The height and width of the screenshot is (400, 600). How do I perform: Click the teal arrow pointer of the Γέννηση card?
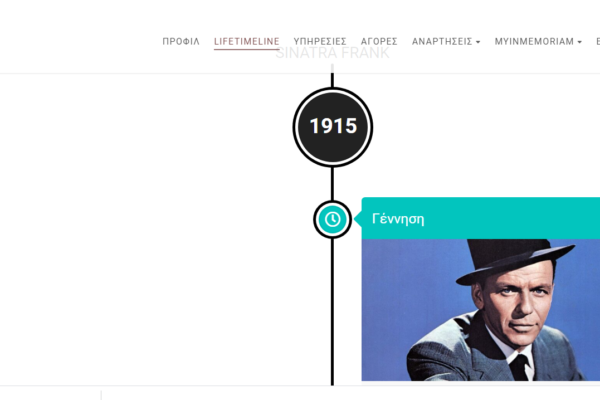click(357, 219)
